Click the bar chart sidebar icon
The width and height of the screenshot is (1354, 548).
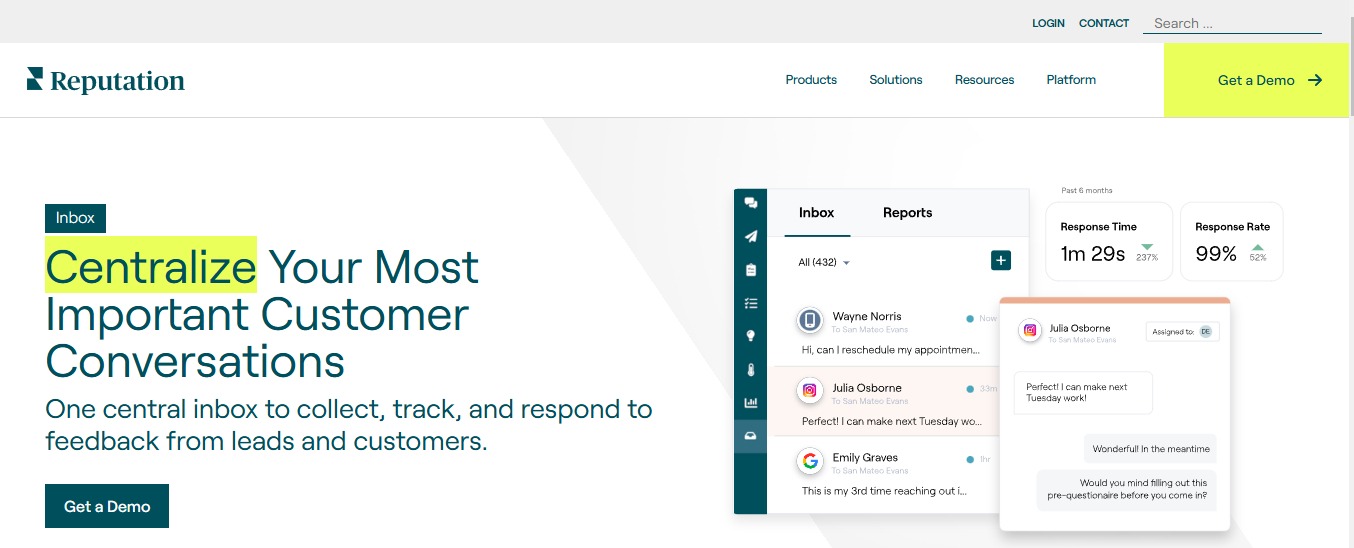click(751, 403)
